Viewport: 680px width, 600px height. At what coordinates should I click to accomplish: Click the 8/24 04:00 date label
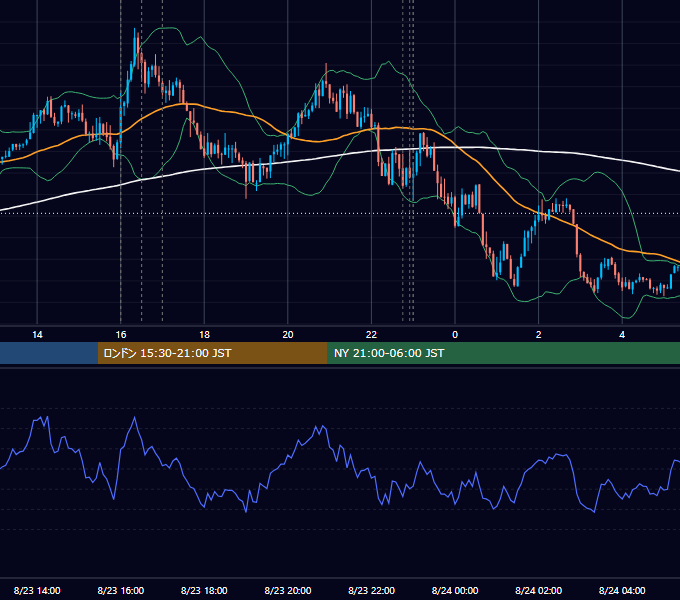(x=622, y=590)
